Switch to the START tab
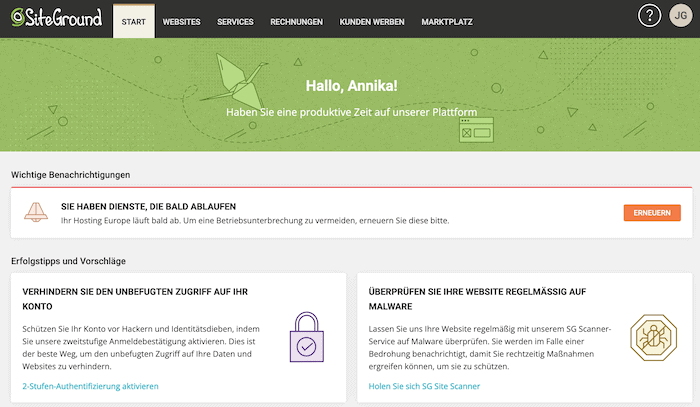The image size is (700, 407). click(134, 21)
